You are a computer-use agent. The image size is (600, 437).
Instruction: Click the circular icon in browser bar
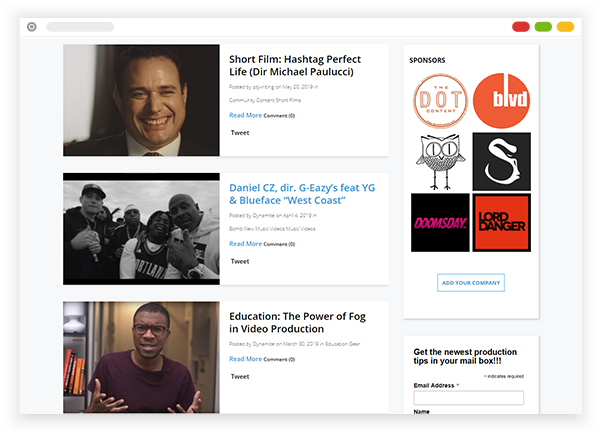(x=32, y=27)
